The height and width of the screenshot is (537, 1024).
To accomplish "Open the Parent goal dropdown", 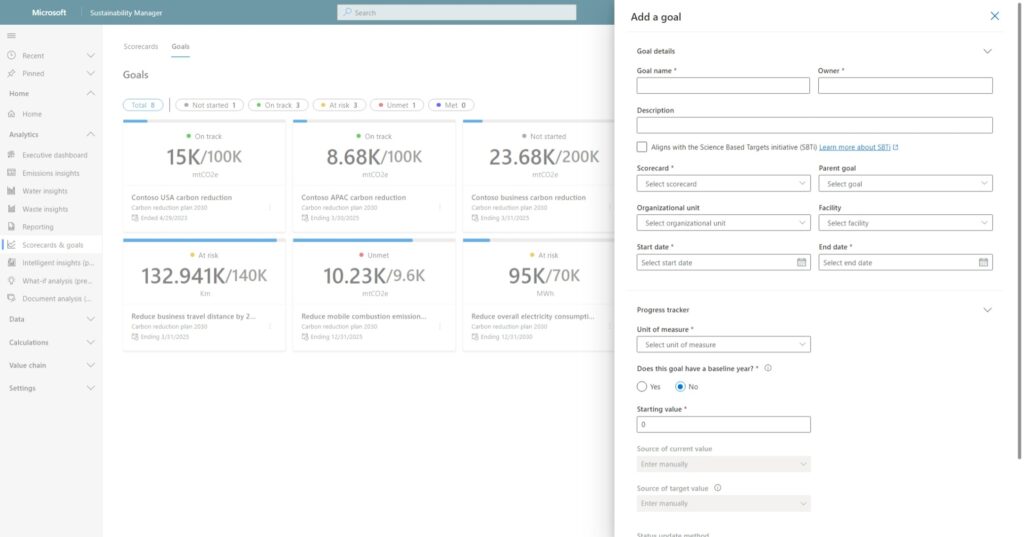I will pyautogui.click(x=905, y=184).
